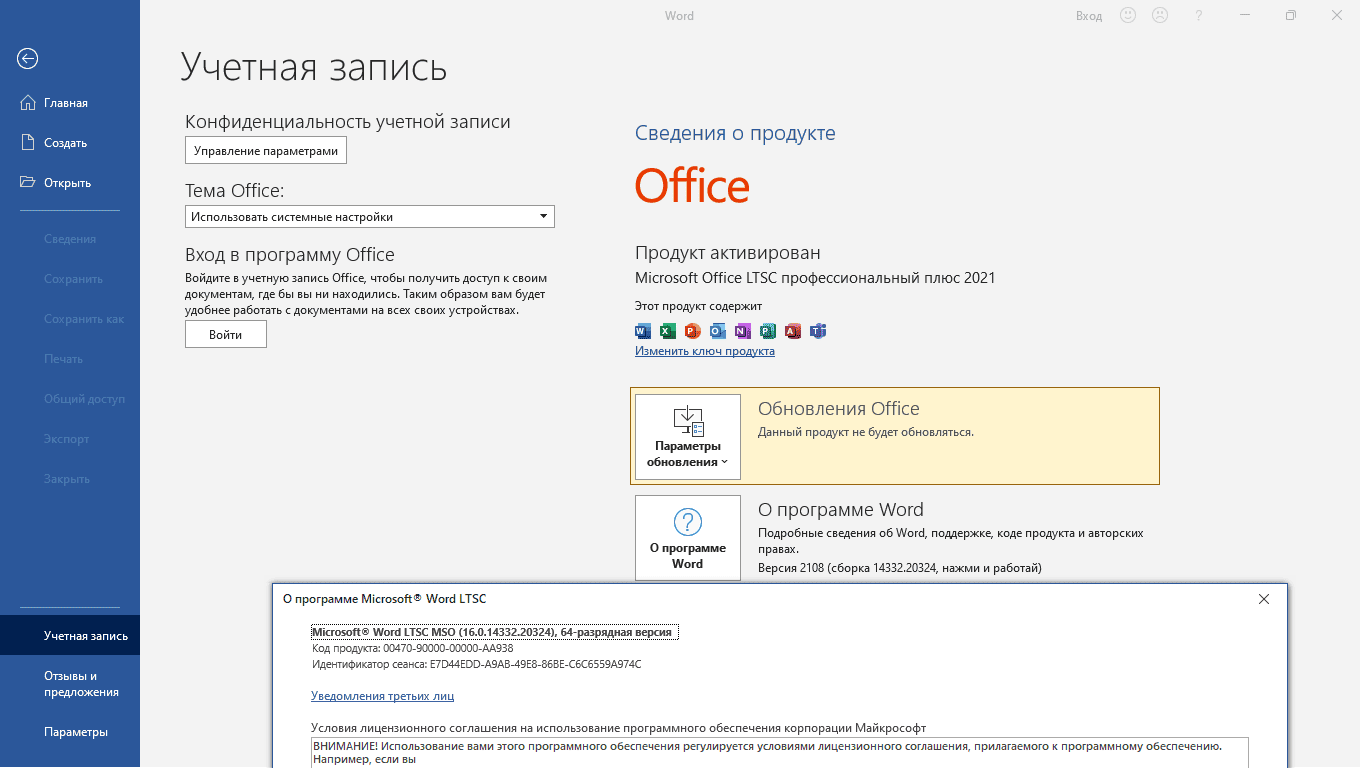Expand Параметры обновления options

tap(688, 437)
